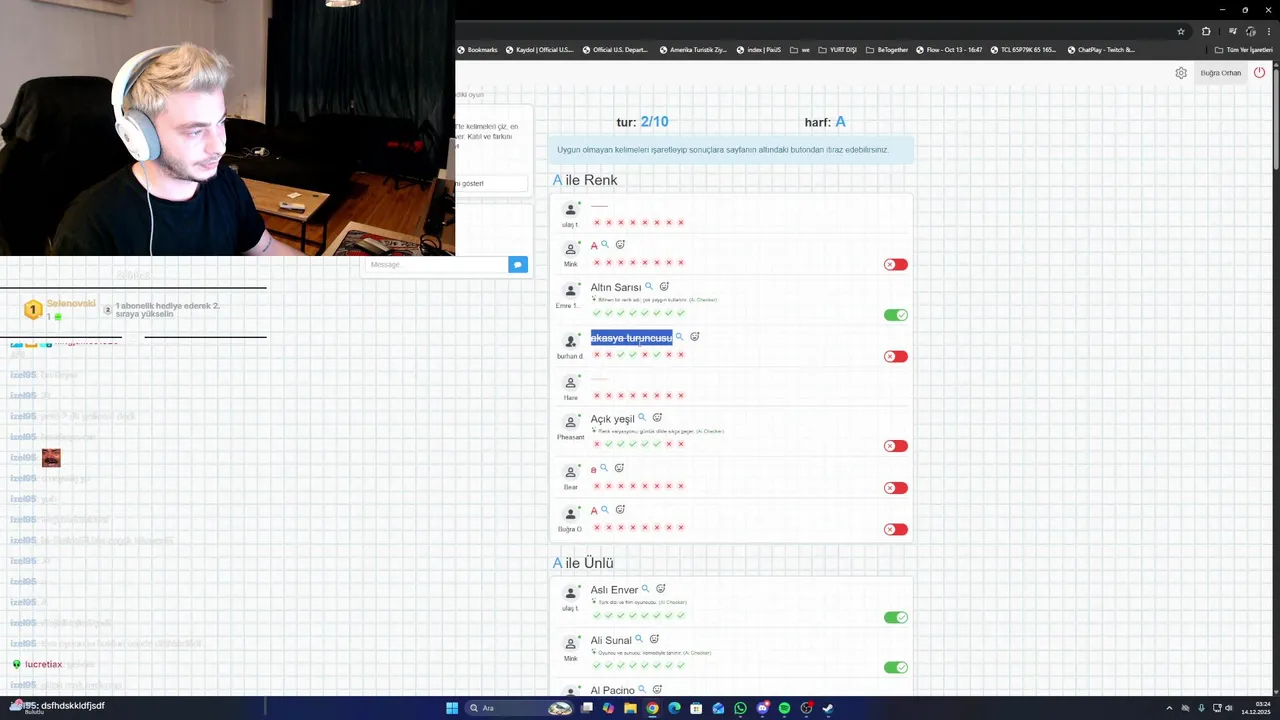
Task: Click emoji reaction icon beside Ali Sunal
Action: 654,639
